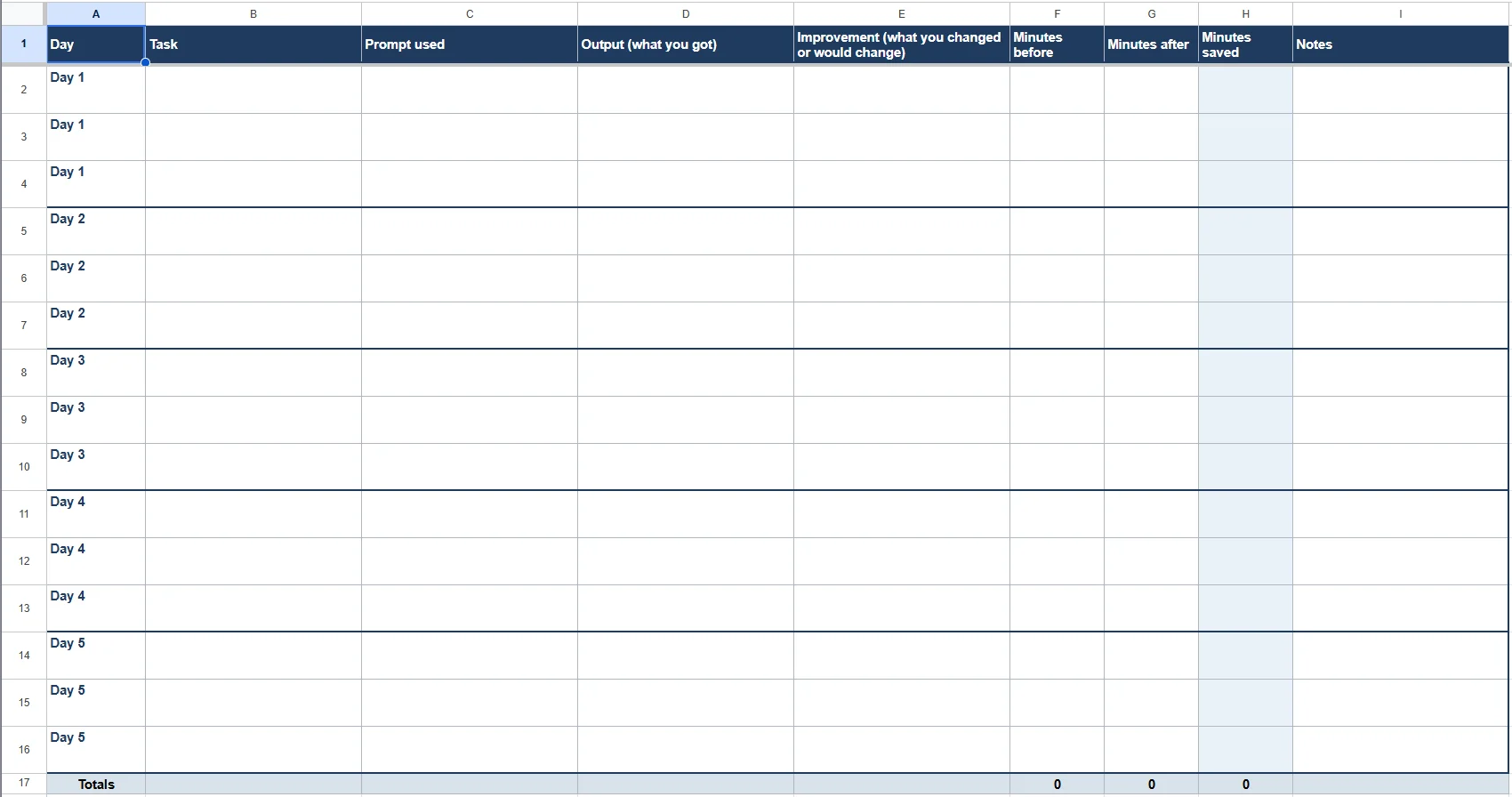Select the "Prompt used" header cell
The image size is (1512, 797).
470,44
